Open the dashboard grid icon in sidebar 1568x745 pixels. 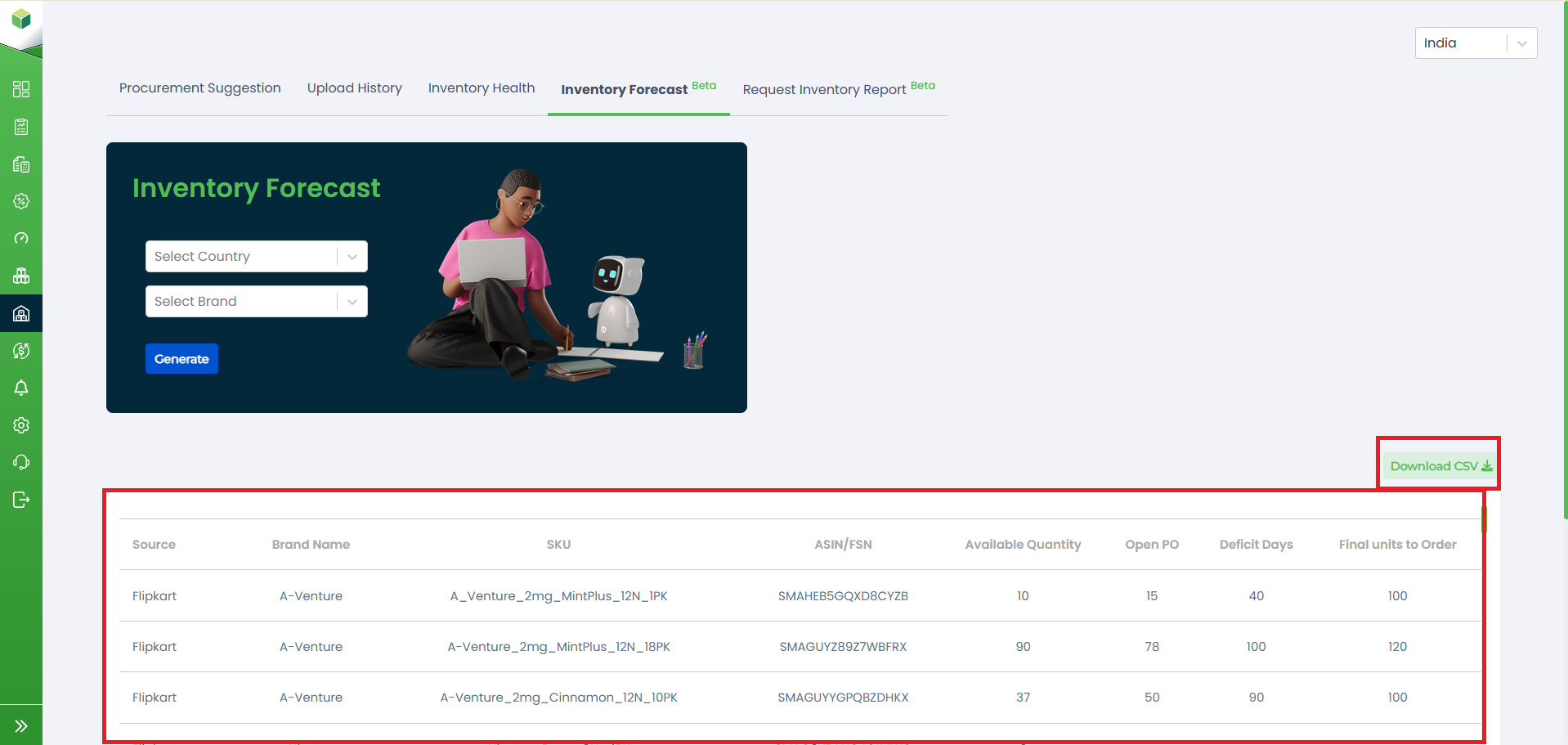[x=21, y=89]
